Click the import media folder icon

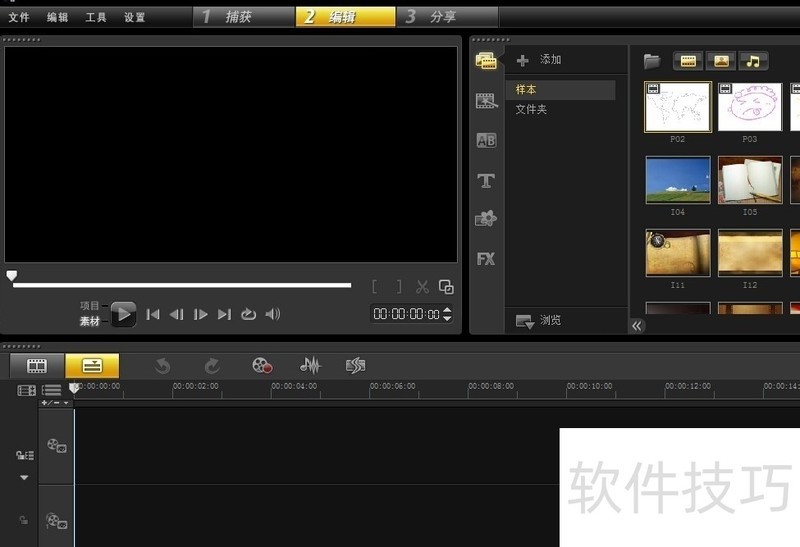coord(652,61)
